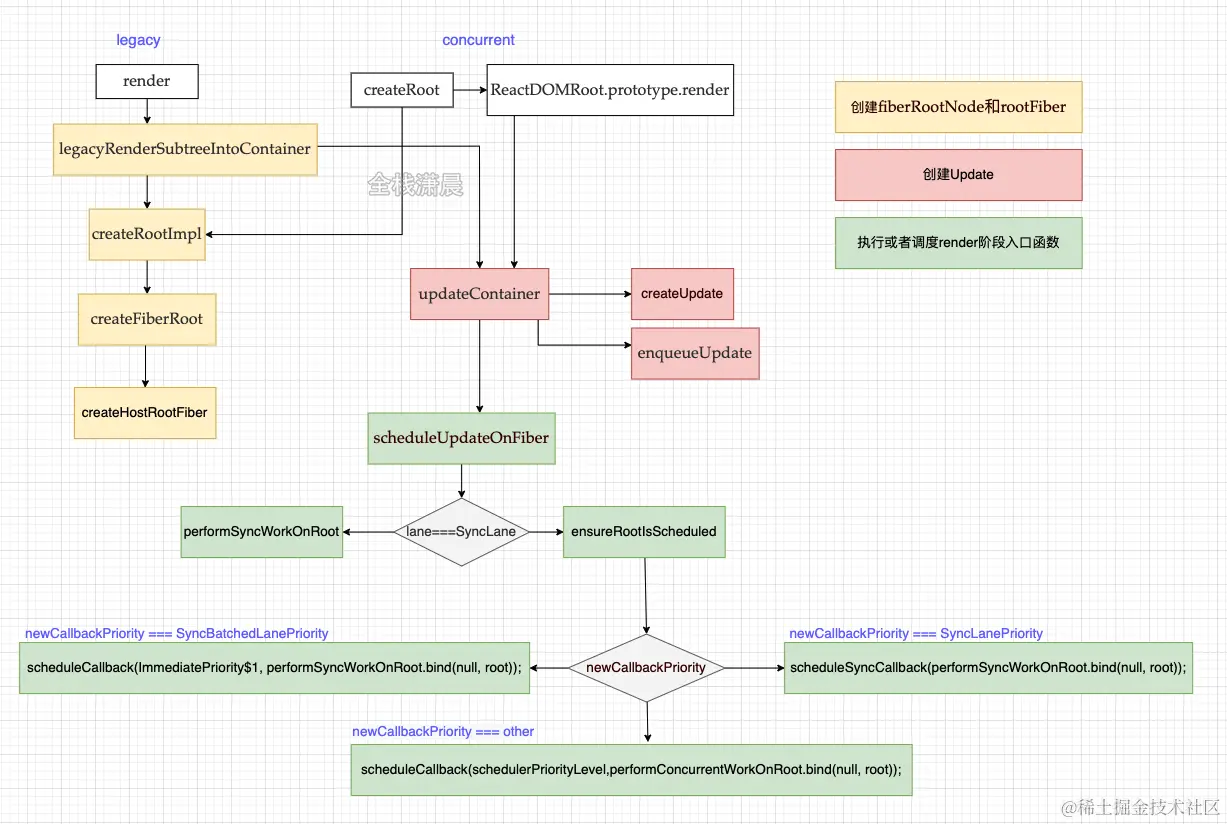Switch to the legacy heading
Viewport: 1227px width, 824px height.
click(x=137, y=40)
